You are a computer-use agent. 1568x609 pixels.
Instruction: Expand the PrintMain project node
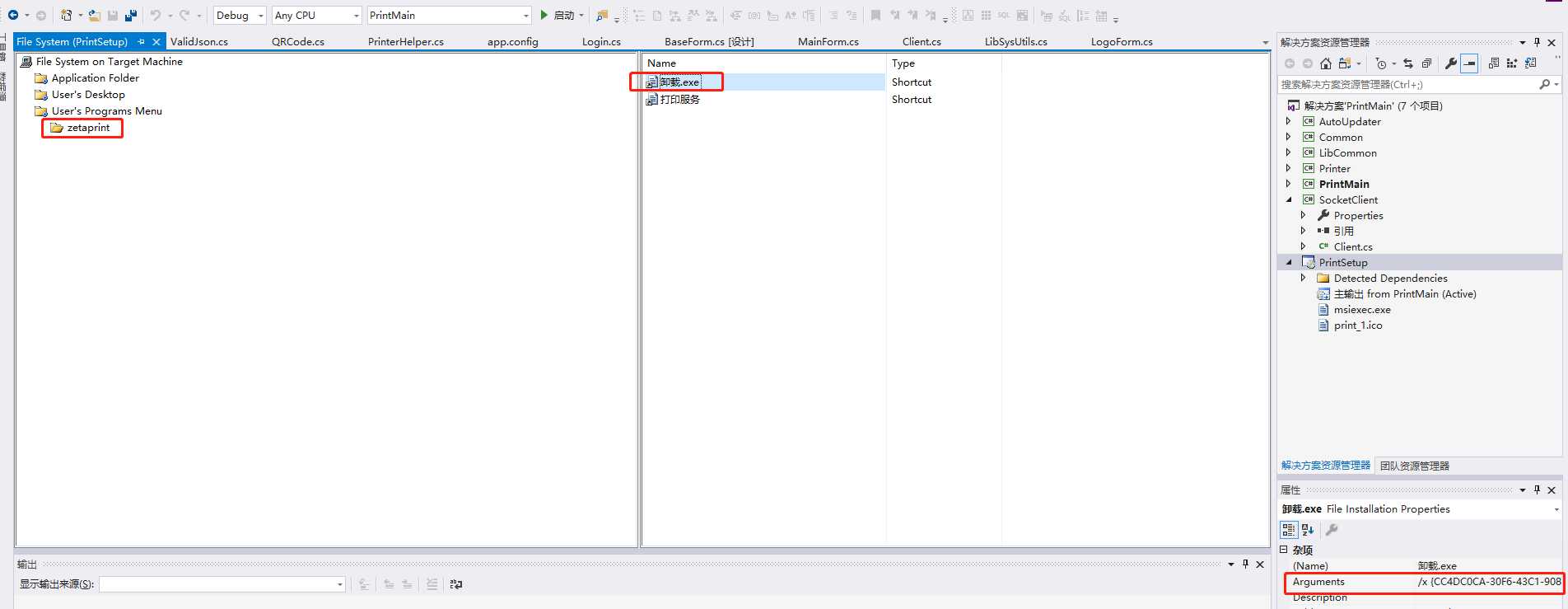[1289, 184]
